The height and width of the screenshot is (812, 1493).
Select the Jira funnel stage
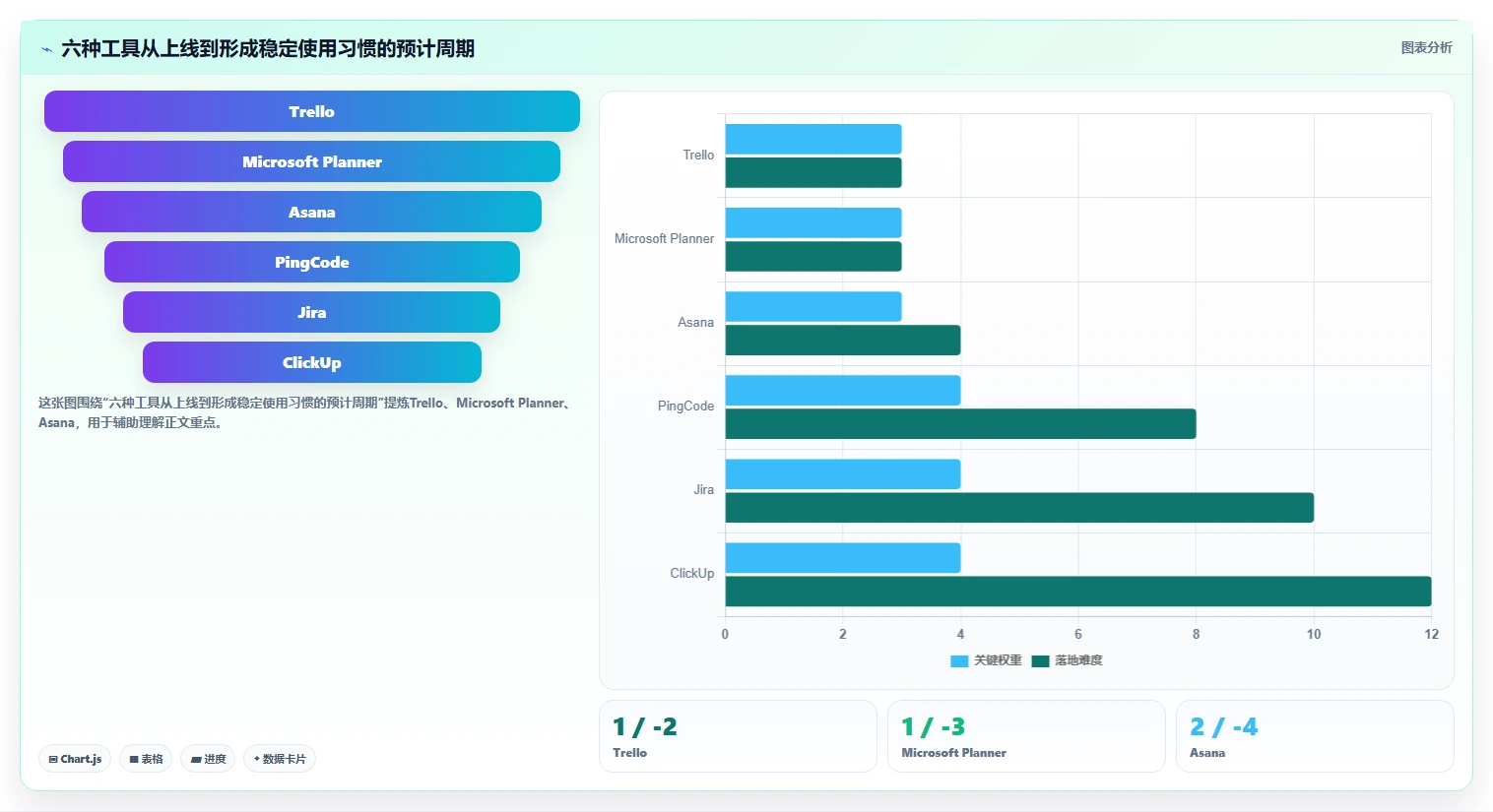point(312,312)
